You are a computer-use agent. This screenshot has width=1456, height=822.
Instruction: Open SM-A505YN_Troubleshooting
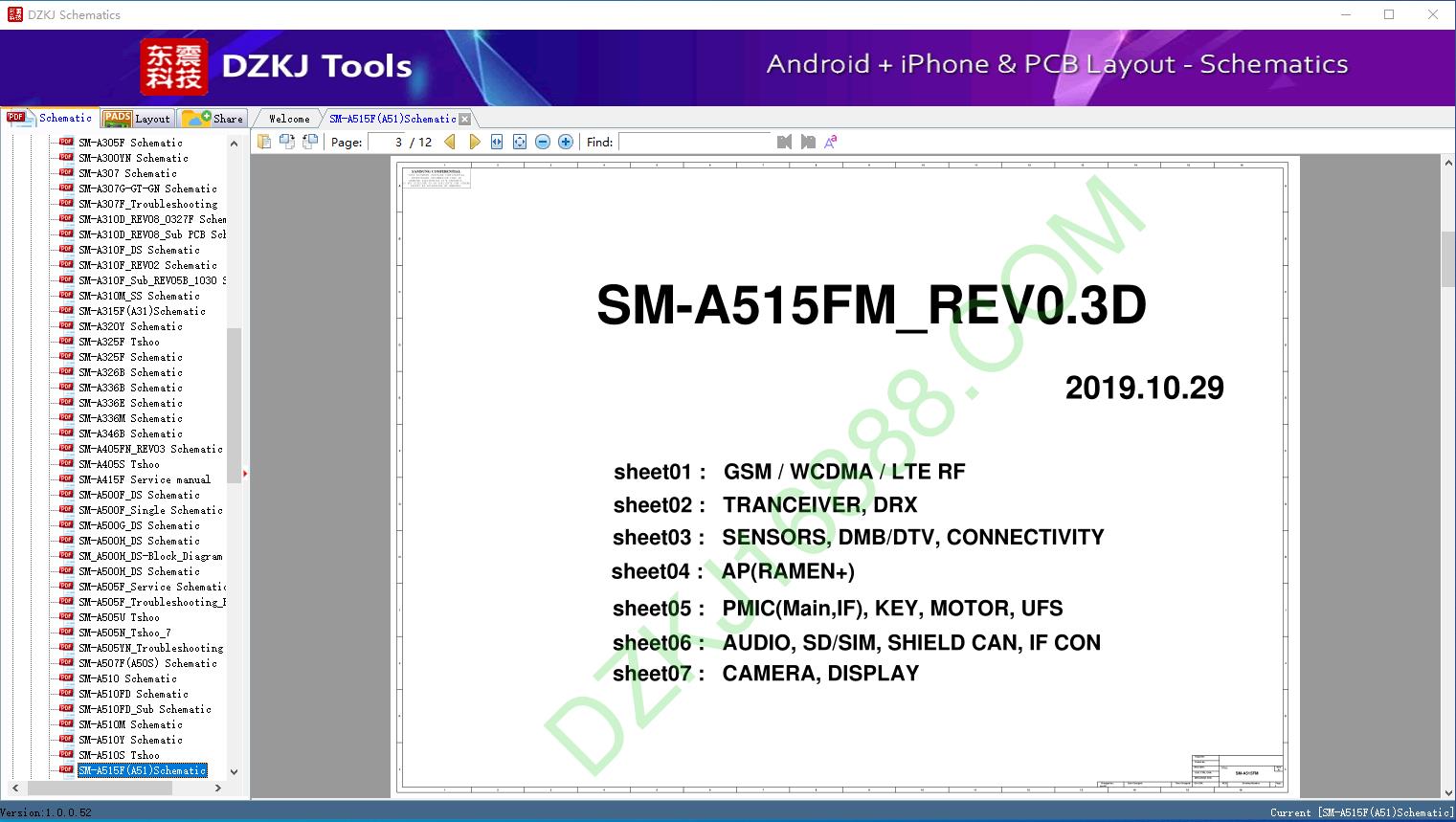[150, 648]
